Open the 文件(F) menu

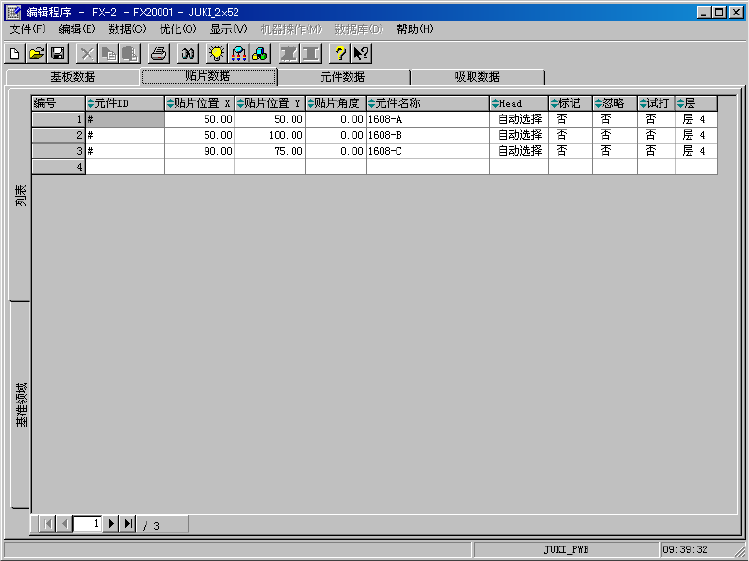point(27,29)
